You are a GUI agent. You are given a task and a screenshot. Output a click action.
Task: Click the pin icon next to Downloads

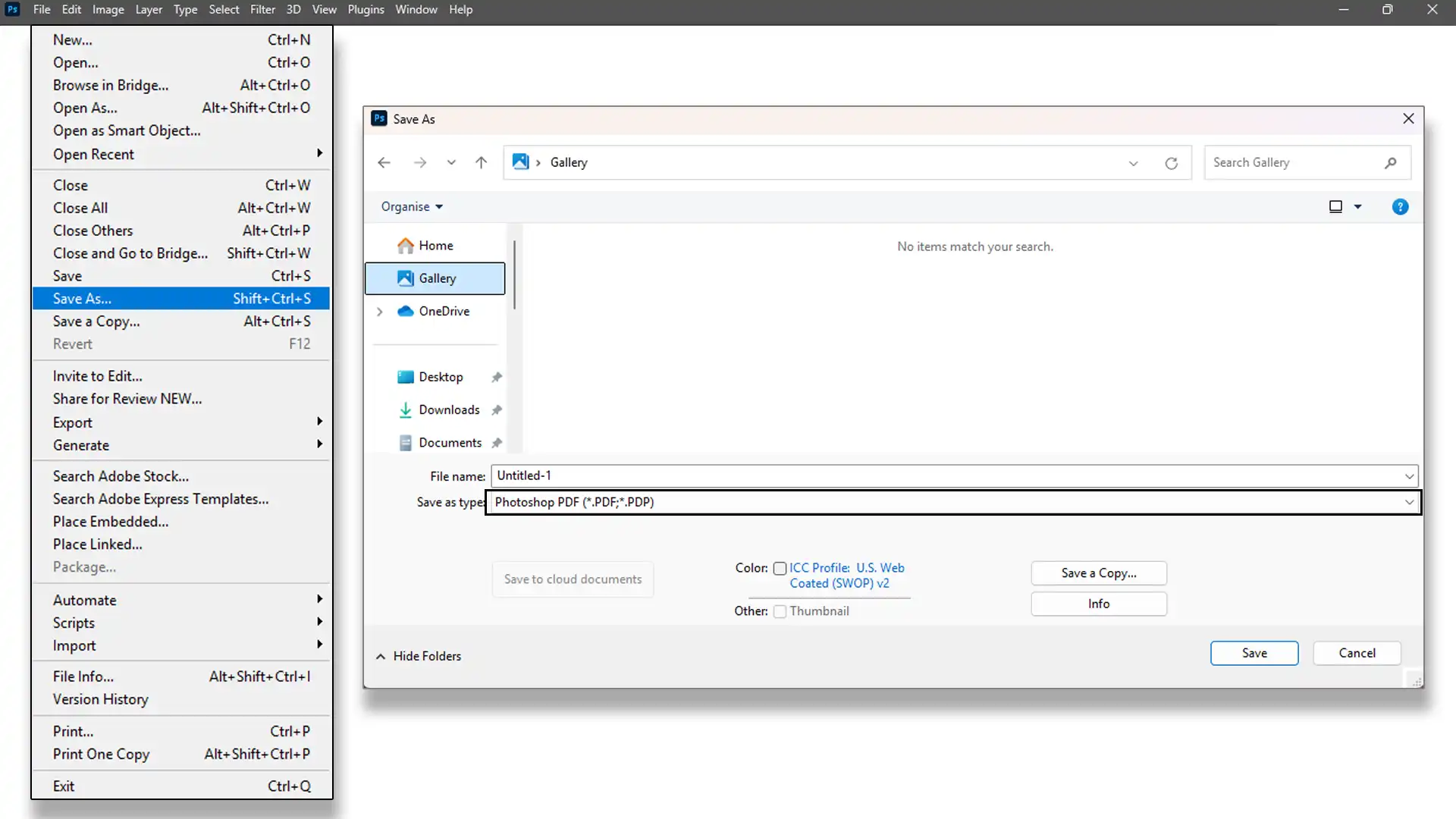click(x=497, y=409)
